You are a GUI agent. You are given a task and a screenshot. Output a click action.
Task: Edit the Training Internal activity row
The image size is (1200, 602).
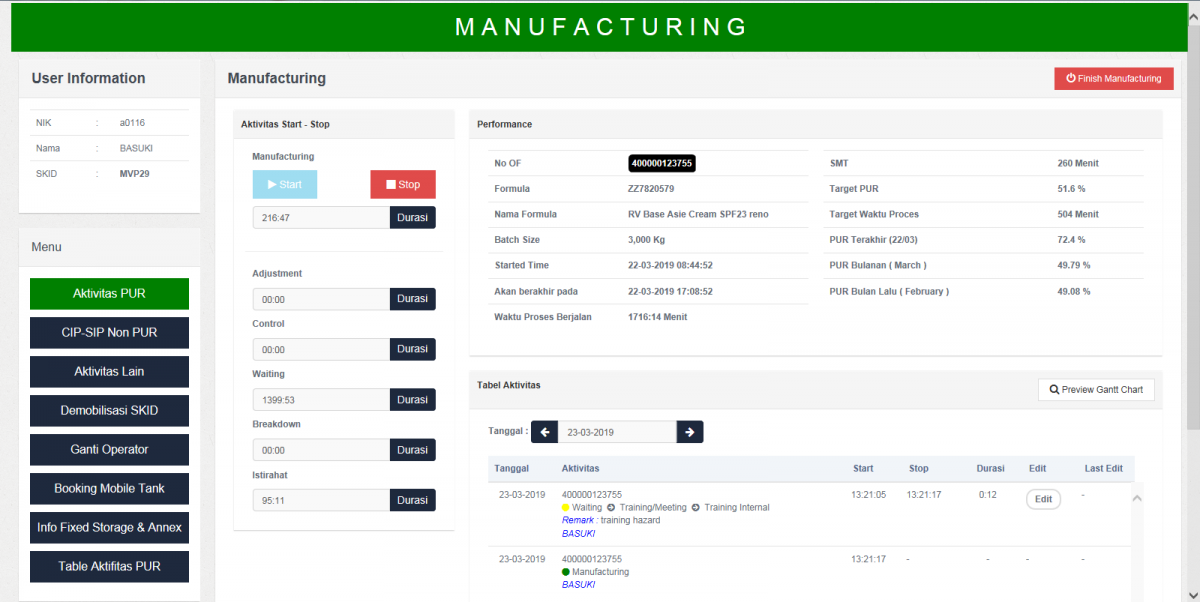[x=1043, y=499]
